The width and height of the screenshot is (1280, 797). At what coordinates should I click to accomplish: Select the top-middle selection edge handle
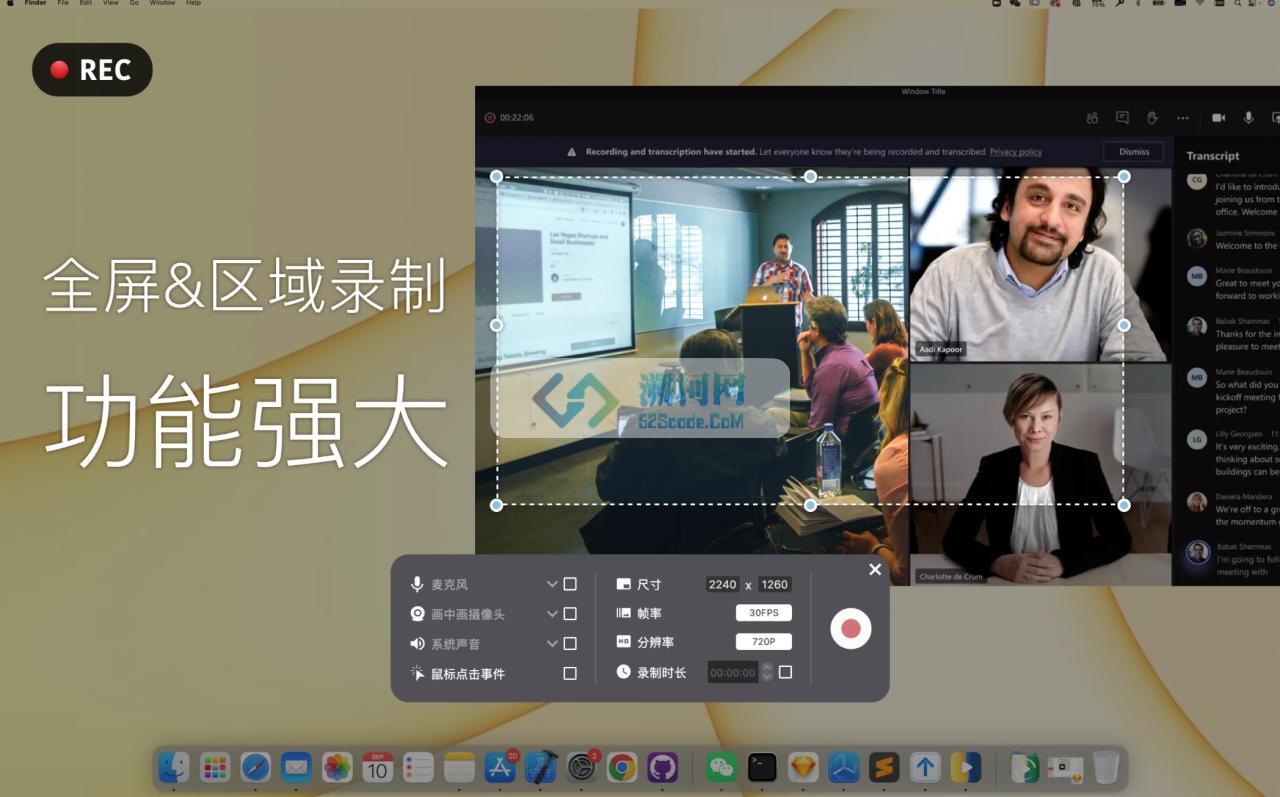(x=811, y=177)
